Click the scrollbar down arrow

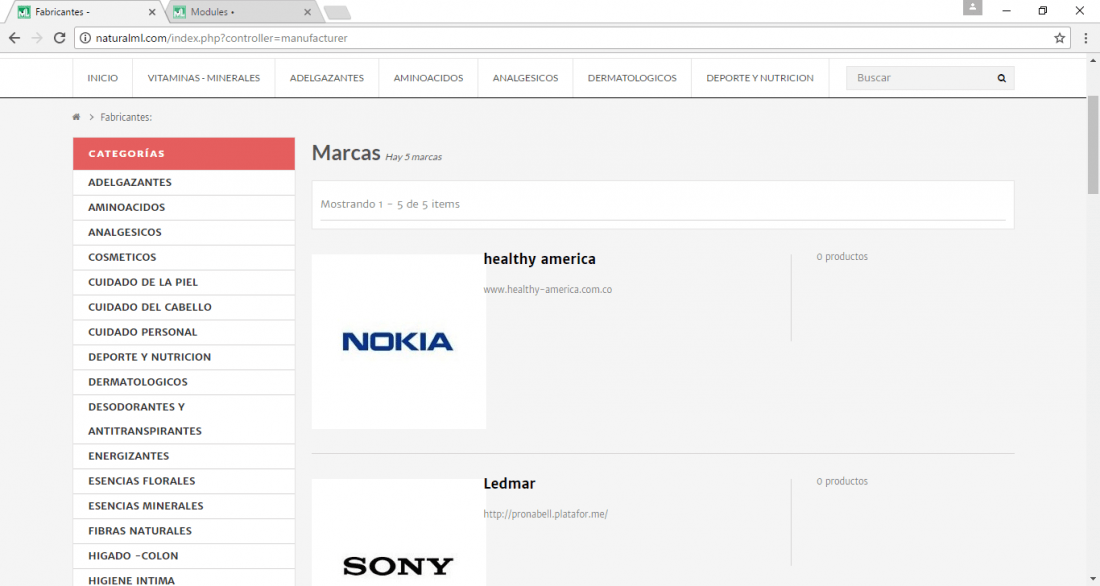[x=1093, y=580]
